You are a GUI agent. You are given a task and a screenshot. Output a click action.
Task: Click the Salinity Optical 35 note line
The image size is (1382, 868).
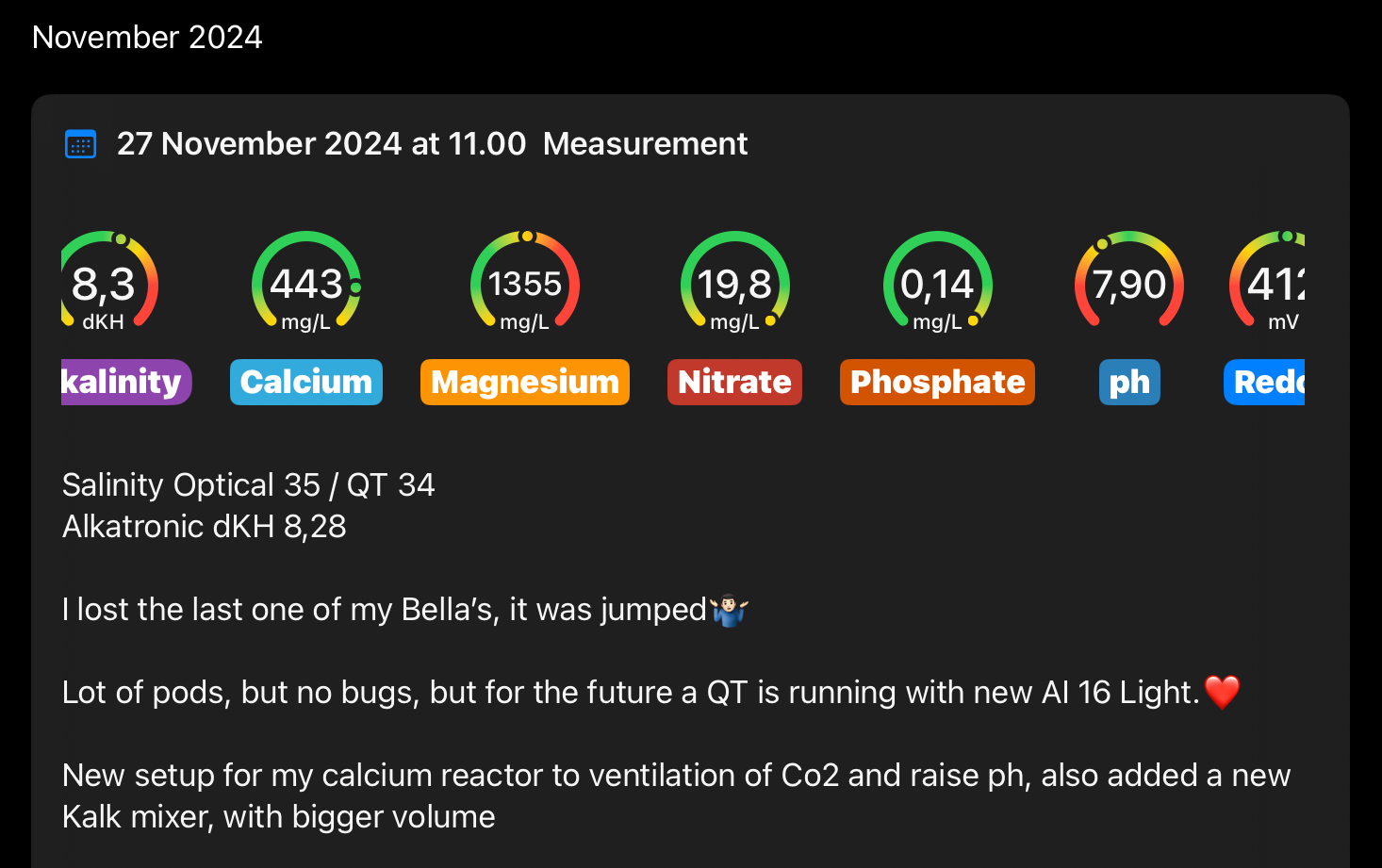click(248, 485)
